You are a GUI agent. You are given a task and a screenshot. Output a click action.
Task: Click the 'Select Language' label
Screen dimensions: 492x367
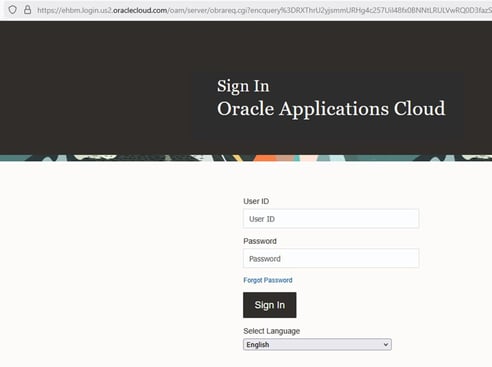(x=272, y=331)
